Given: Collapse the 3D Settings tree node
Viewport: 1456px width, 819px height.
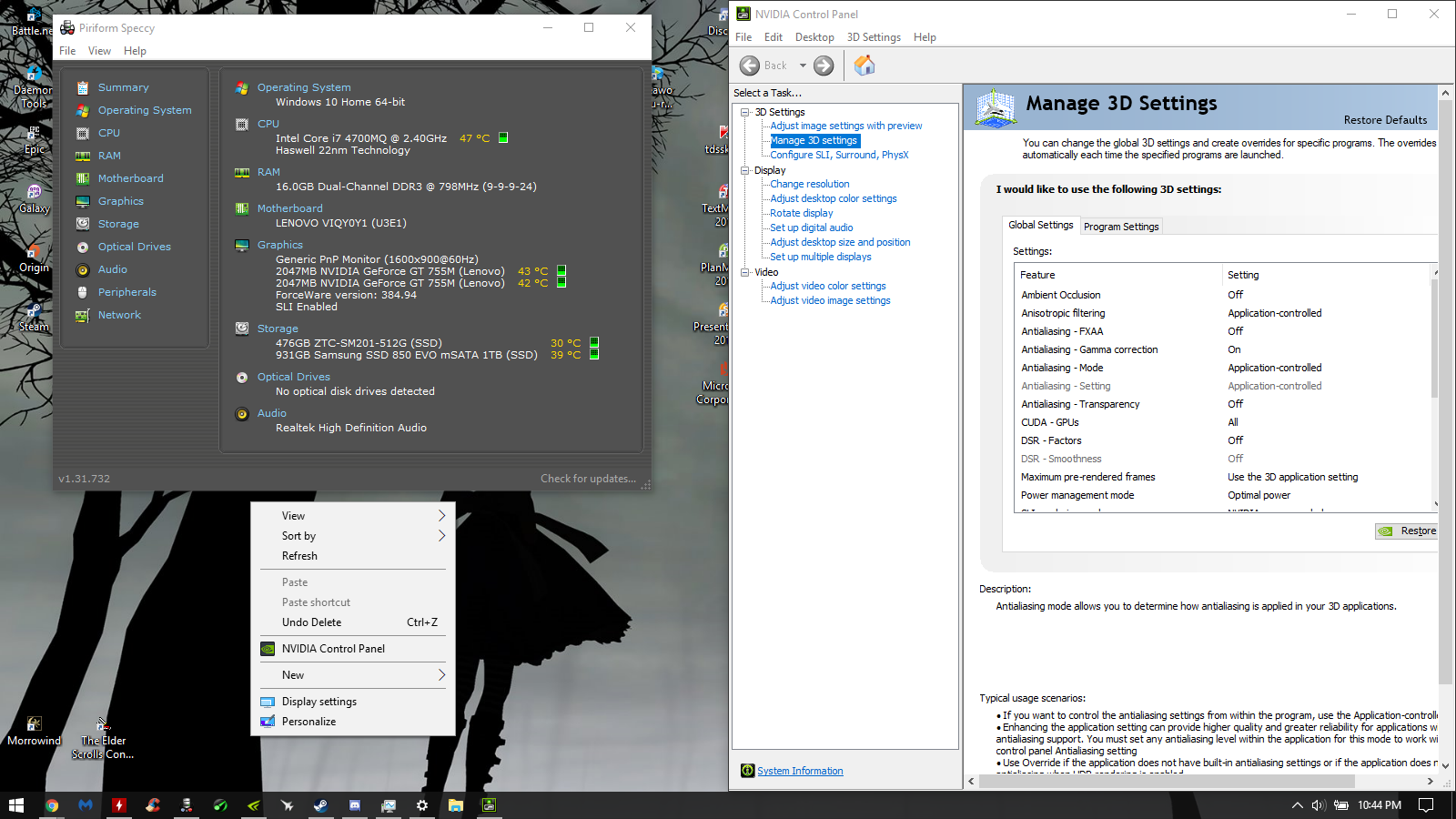Looking at the screenshot, I should pos(745,112).
